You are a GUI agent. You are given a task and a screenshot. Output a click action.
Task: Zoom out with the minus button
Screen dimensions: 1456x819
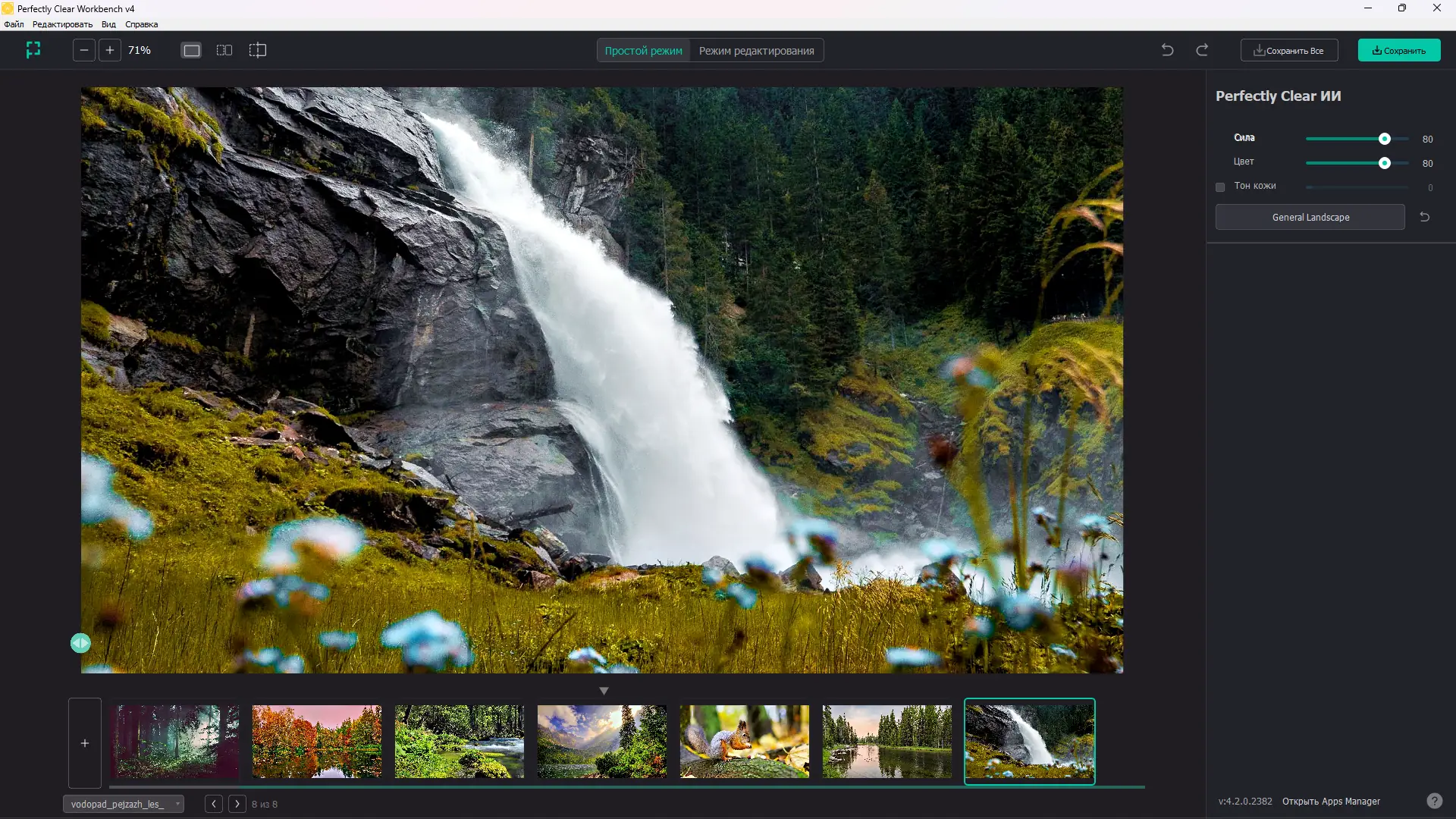pyautogui.click(x=84, y=50)
